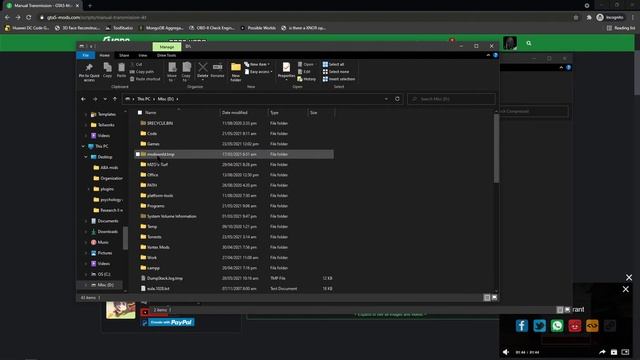640x360 pixels.
Task: Click This PC in the address breadcrumb
Action: tap(144, 99)
